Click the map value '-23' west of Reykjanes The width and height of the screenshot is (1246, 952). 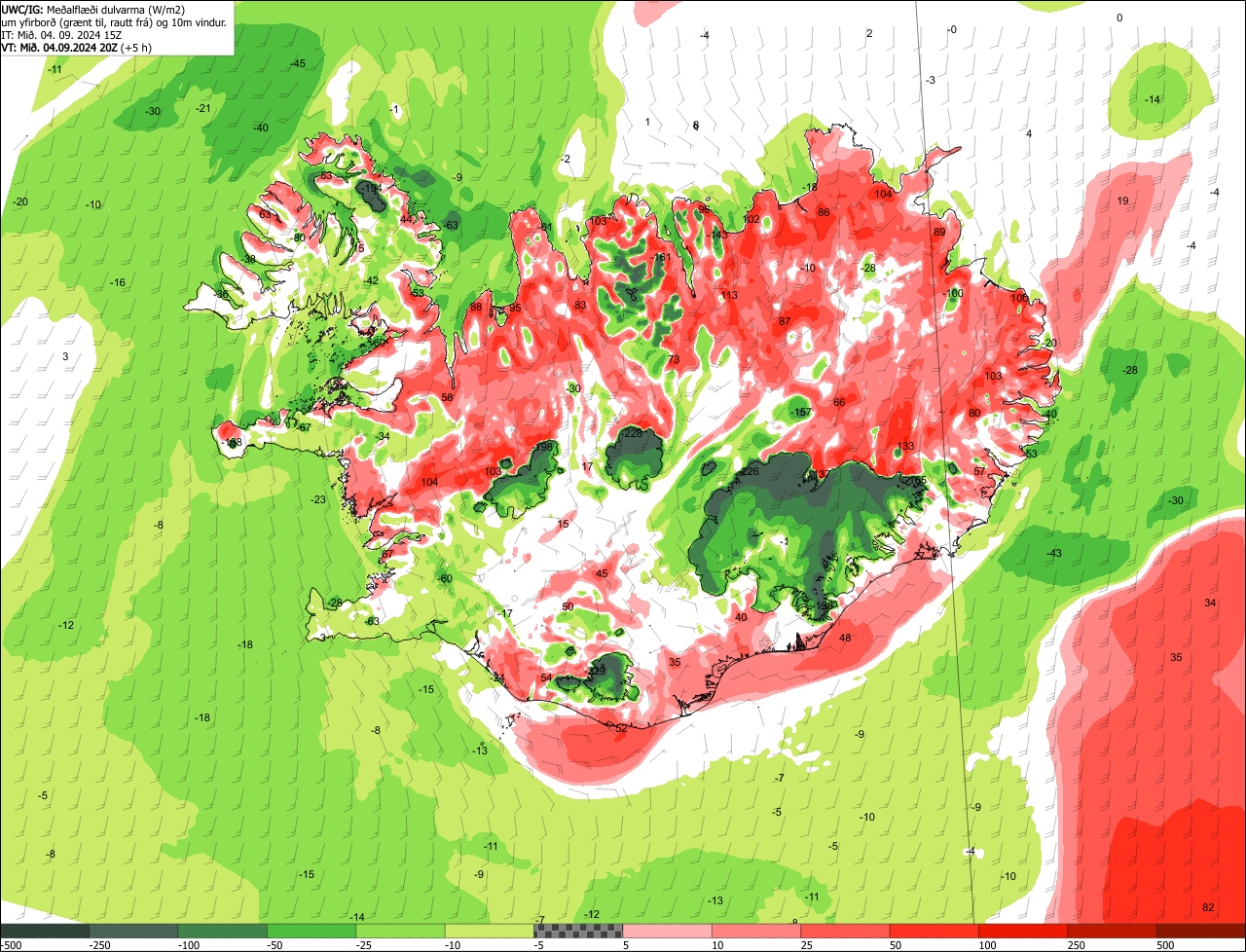(318, 499)
